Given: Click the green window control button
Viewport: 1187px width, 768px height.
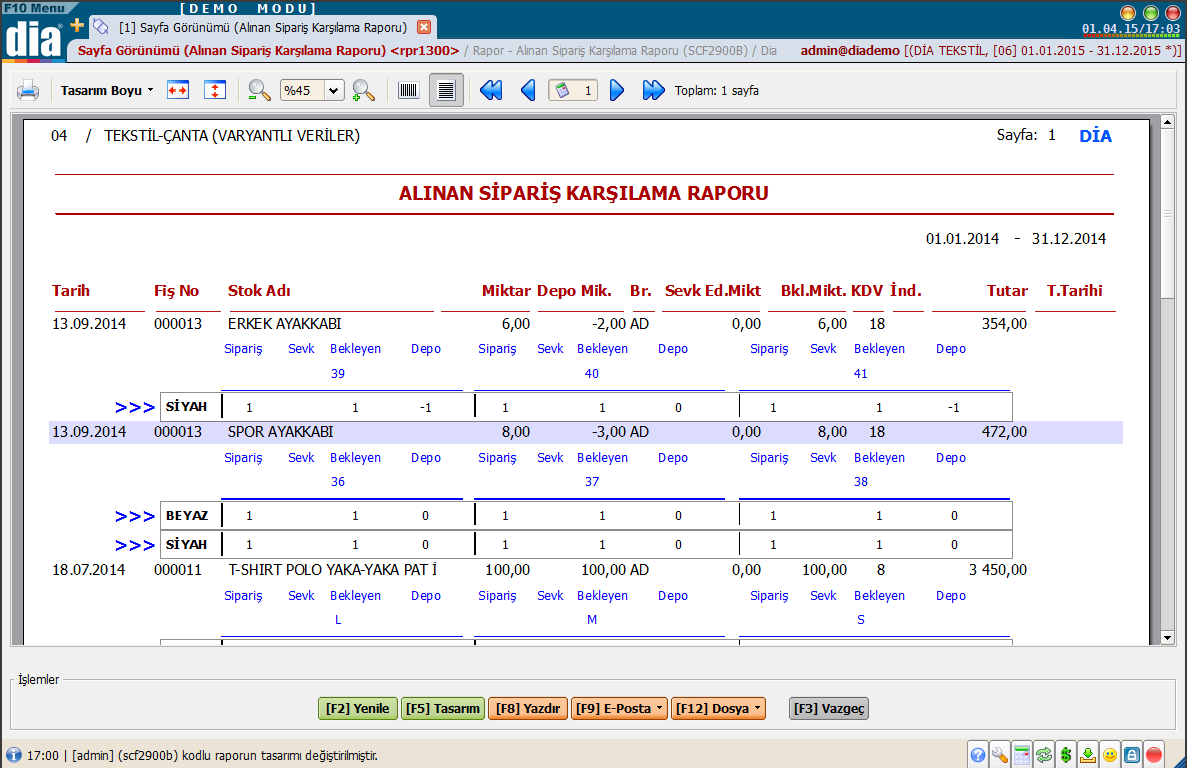Looking at the screenshot, I should (1151, 13).
